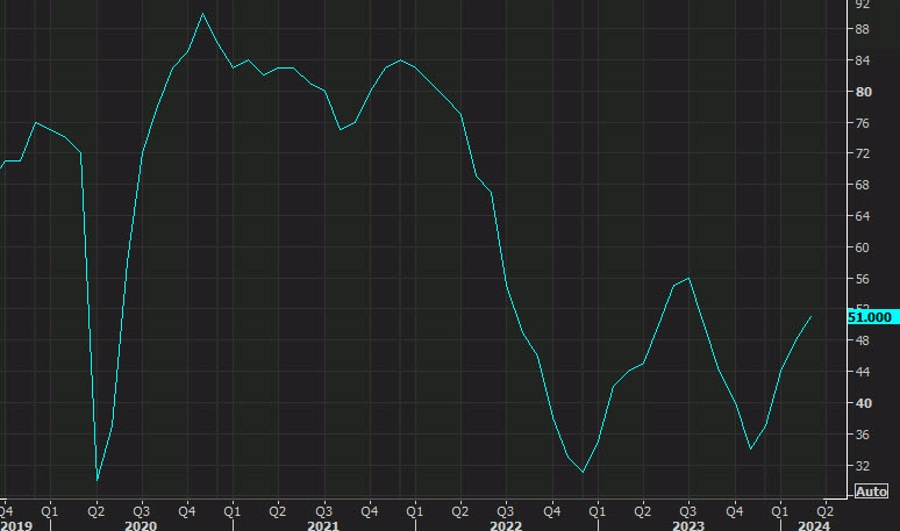The width and height of the screenshot is (900, 531).
Task: Click the 68 price axis label
Action: click(x=862, y=185)
